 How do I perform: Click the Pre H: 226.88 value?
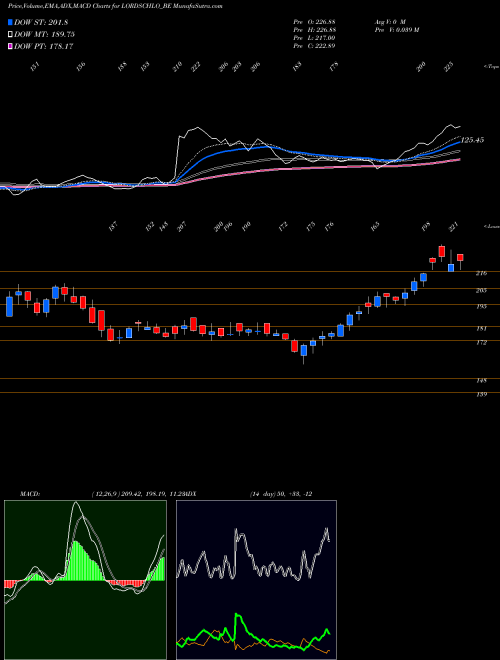coord(314,30)
